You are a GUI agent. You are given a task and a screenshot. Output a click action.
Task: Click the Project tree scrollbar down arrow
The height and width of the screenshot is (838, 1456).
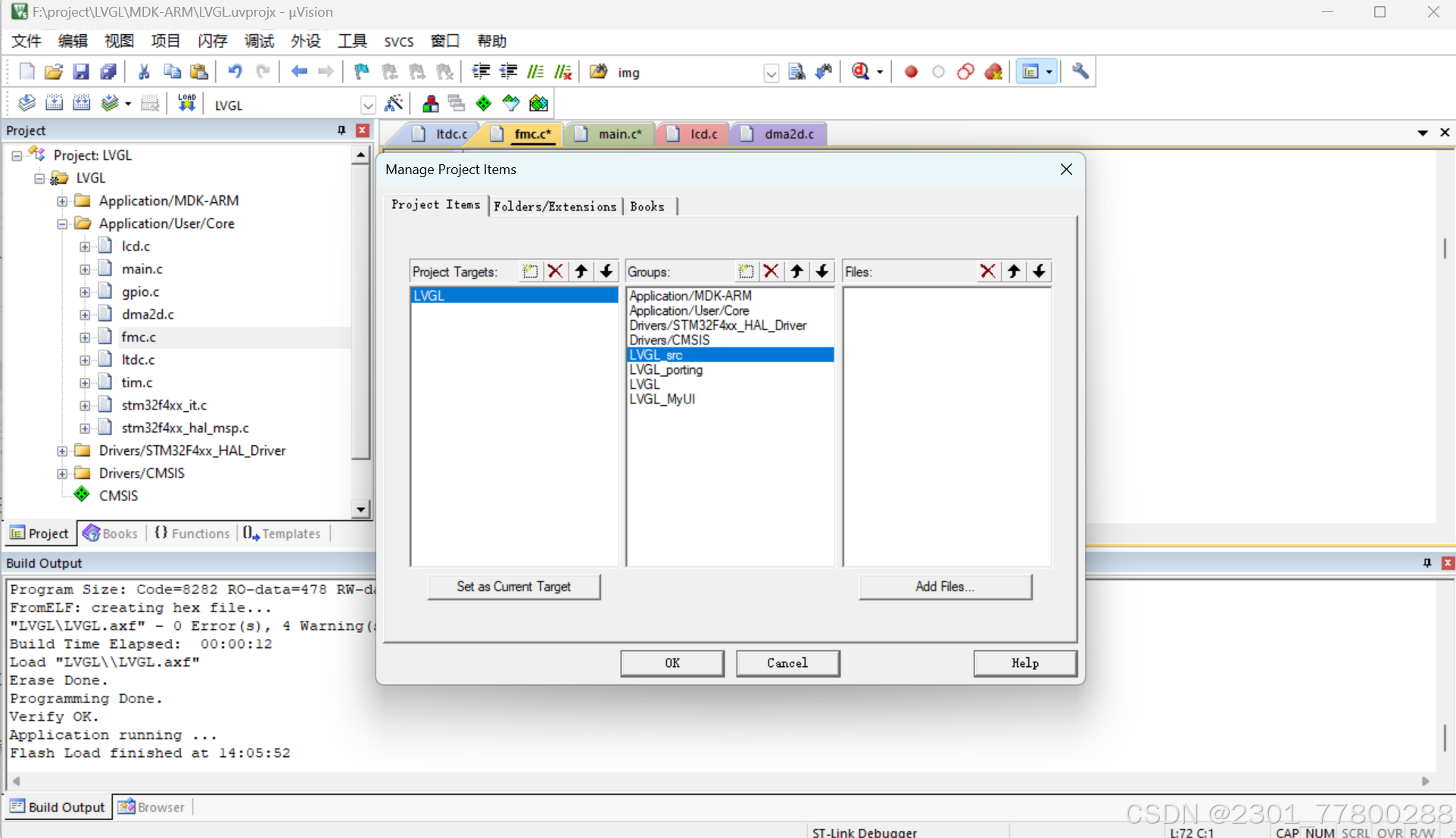click(360, 509)
